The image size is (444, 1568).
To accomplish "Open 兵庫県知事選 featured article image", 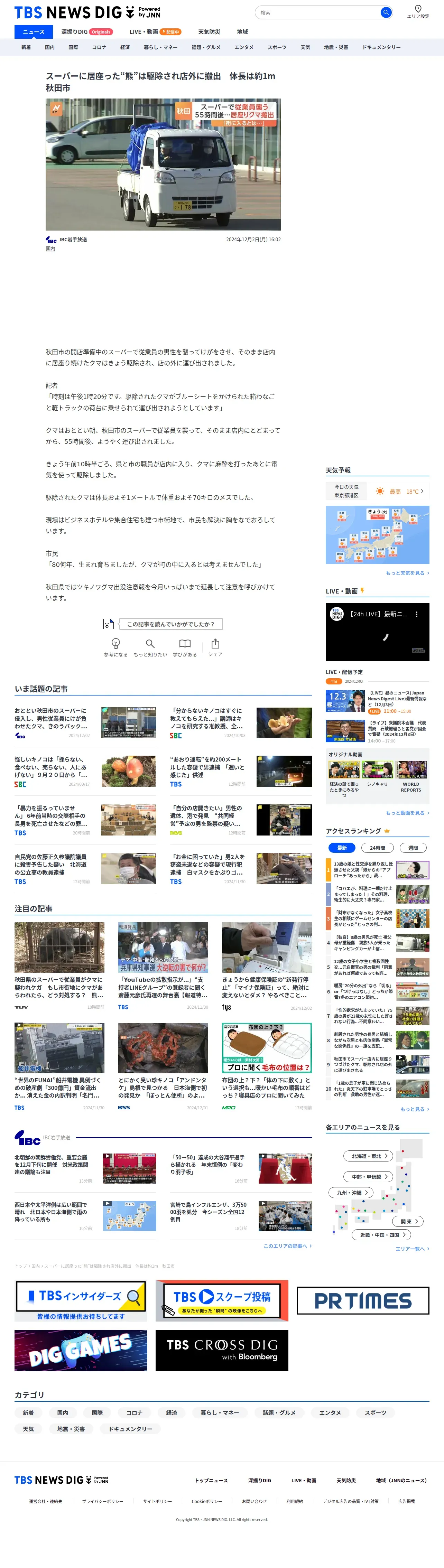I will pyautogui.click(x=163, y=946).
